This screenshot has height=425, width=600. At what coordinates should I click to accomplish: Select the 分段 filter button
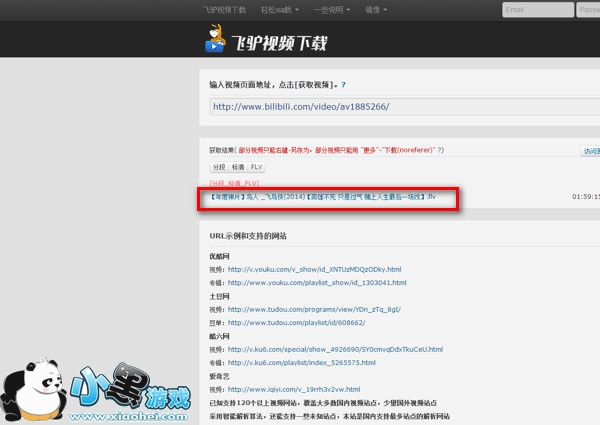(x=219, y=167)
